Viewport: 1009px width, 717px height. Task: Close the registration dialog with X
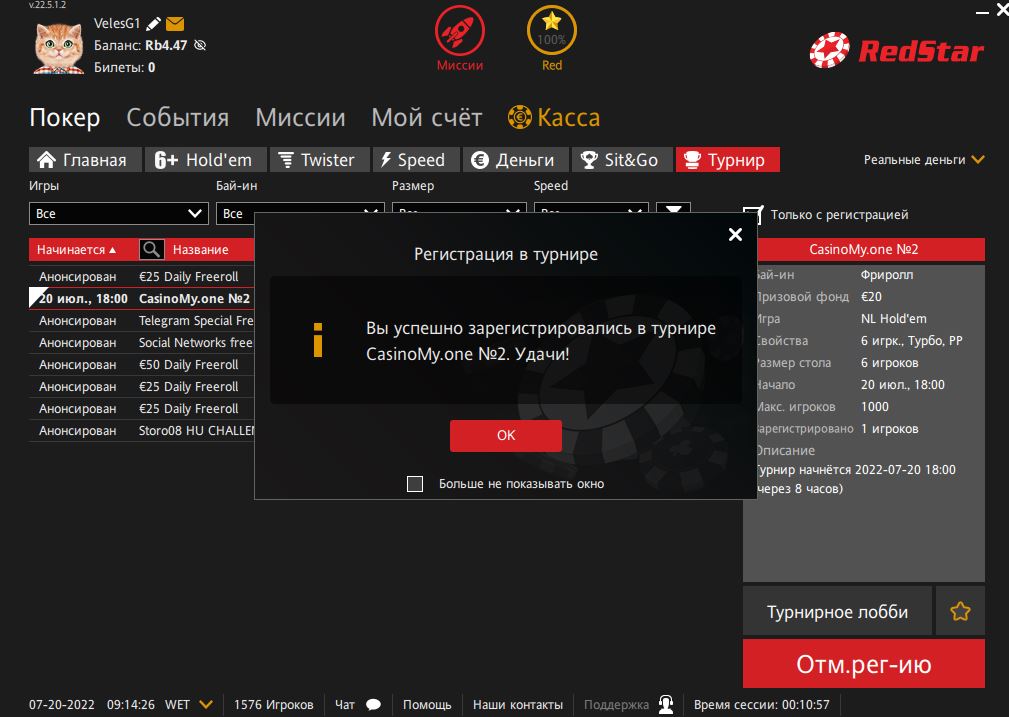(x=735, y=235)
